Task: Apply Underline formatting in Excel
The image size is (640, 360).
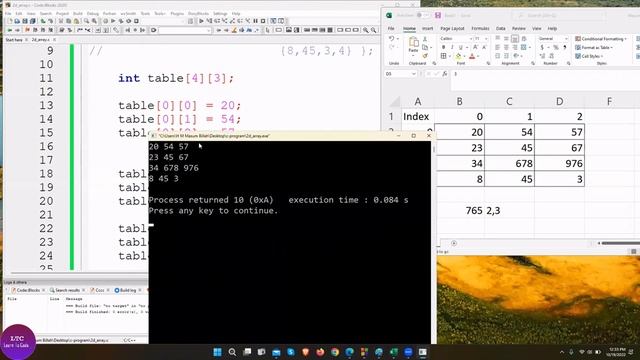Action: 460,47
